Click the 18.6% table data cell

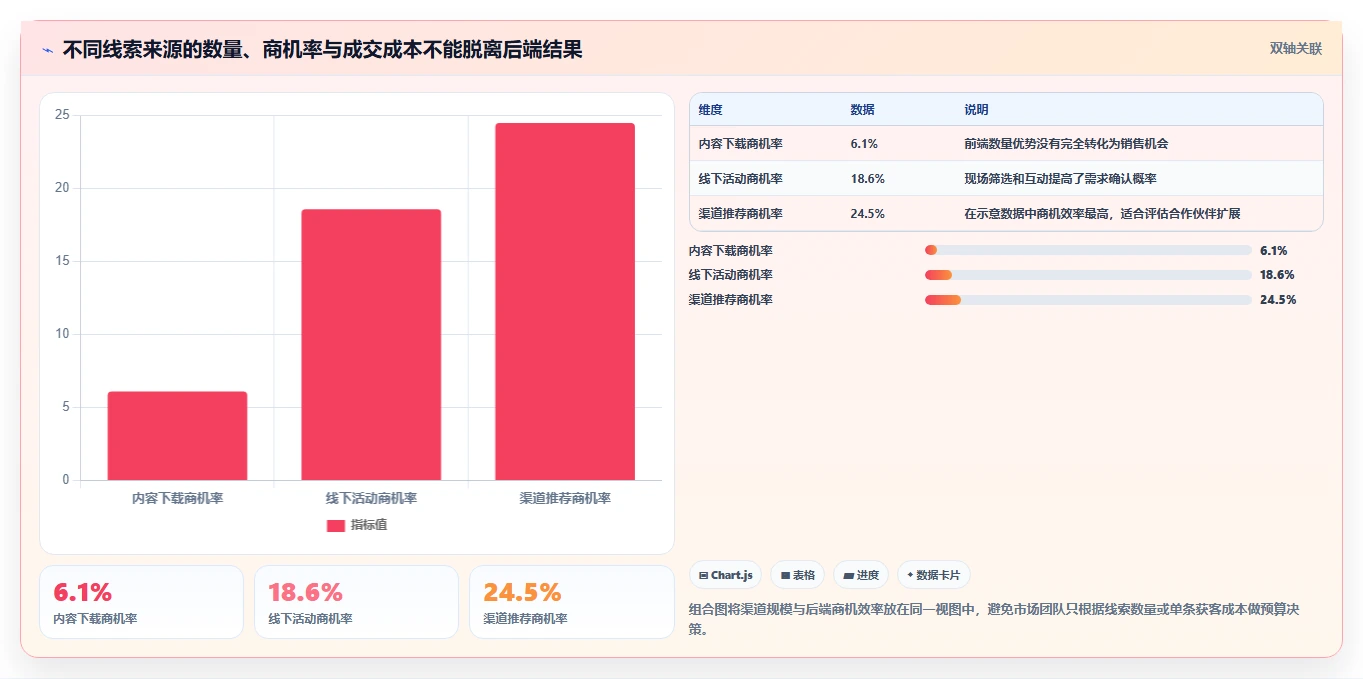[867, 179]
